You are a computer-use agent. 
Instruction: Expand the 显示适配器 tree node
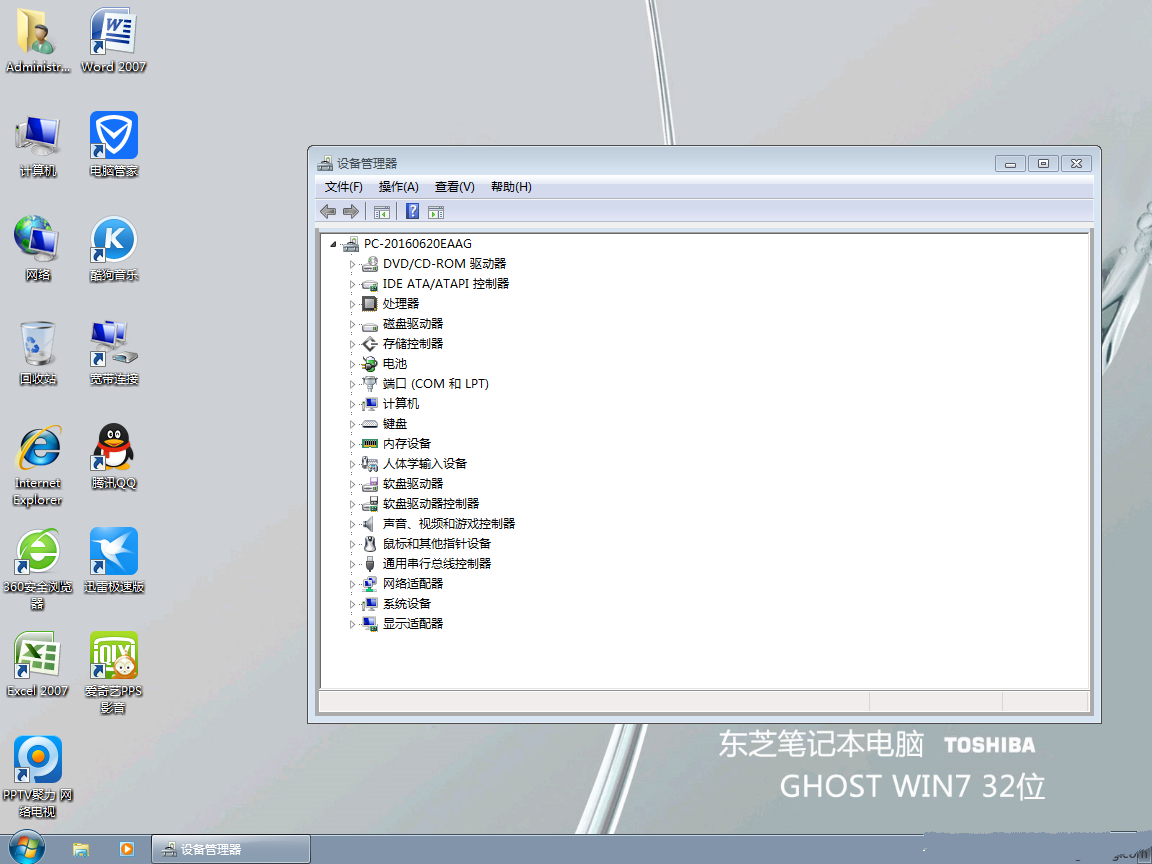click(352, 624)
